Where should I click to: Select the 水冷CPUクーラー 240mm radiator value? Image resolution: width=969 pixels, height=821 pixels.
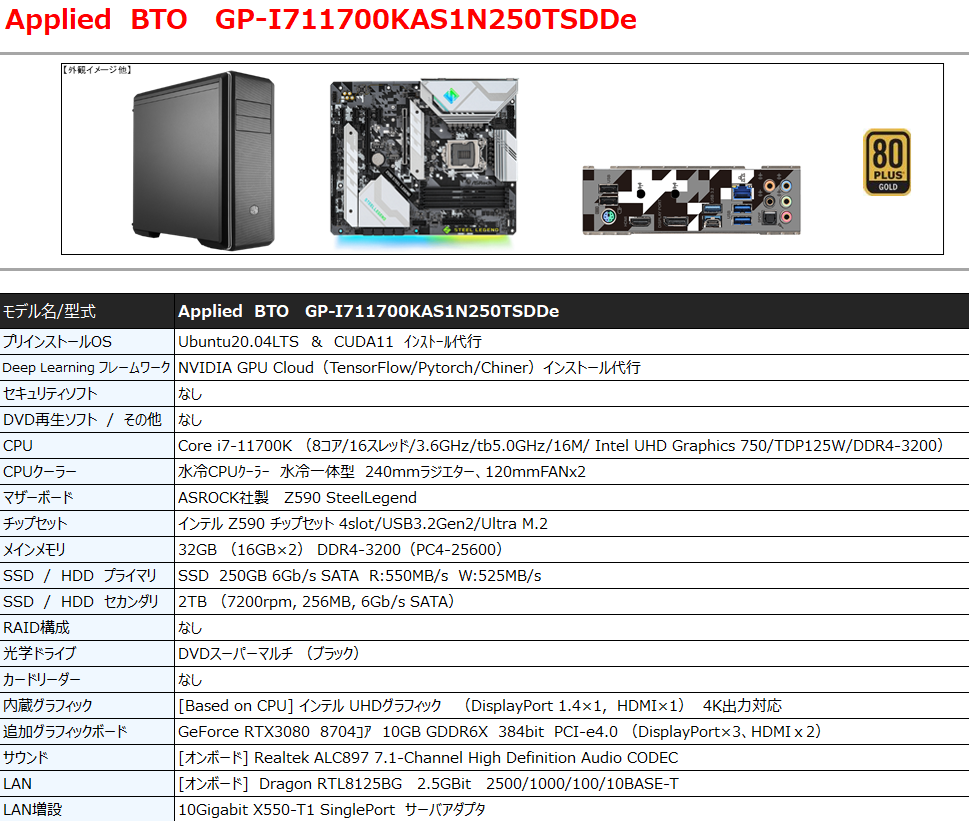382,471
